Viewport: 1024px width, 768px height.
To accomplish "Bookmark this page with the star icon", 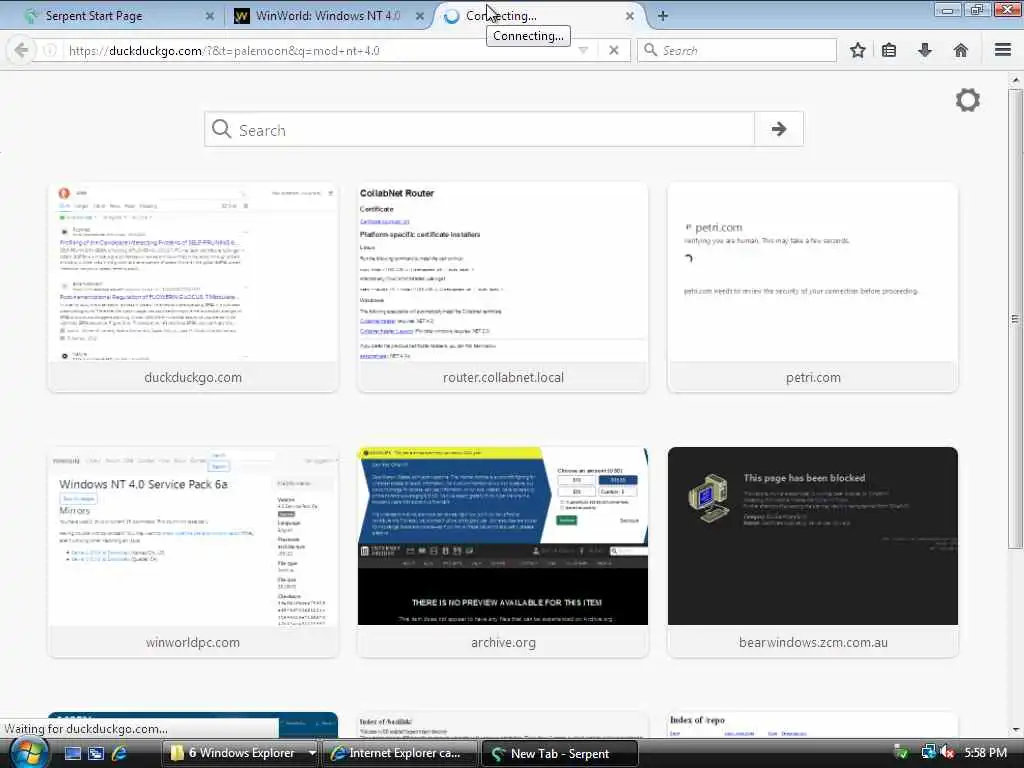I will pyautogui.click(x=857, y=50).
